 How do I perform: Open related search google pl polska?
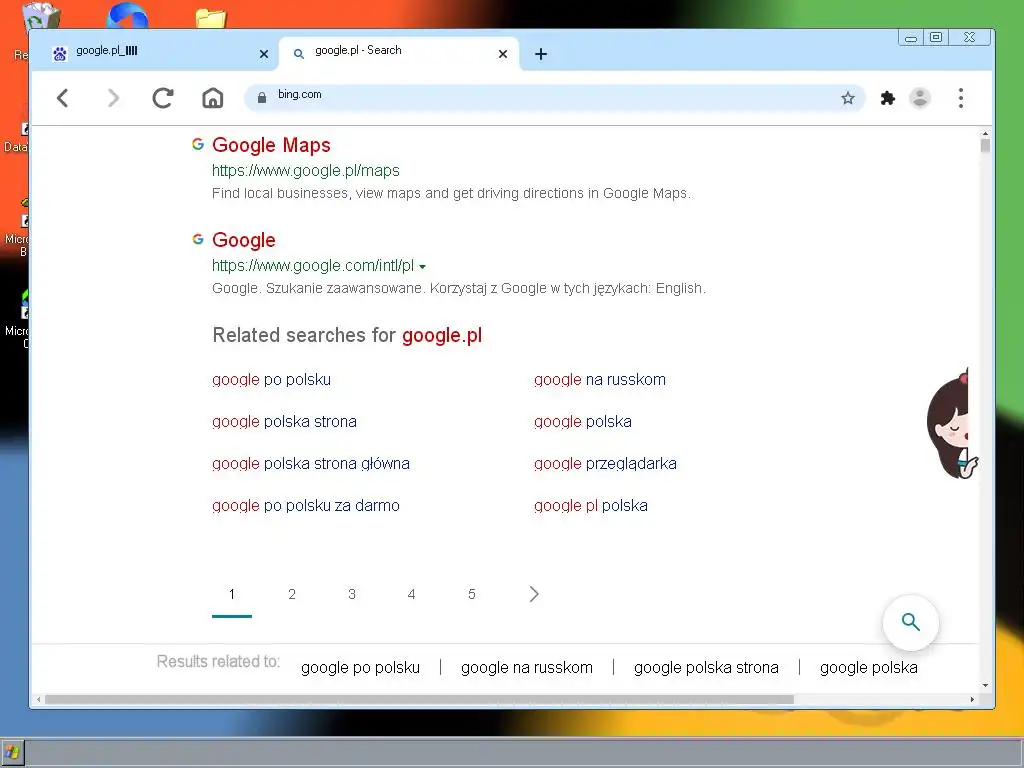click(590, 505)
